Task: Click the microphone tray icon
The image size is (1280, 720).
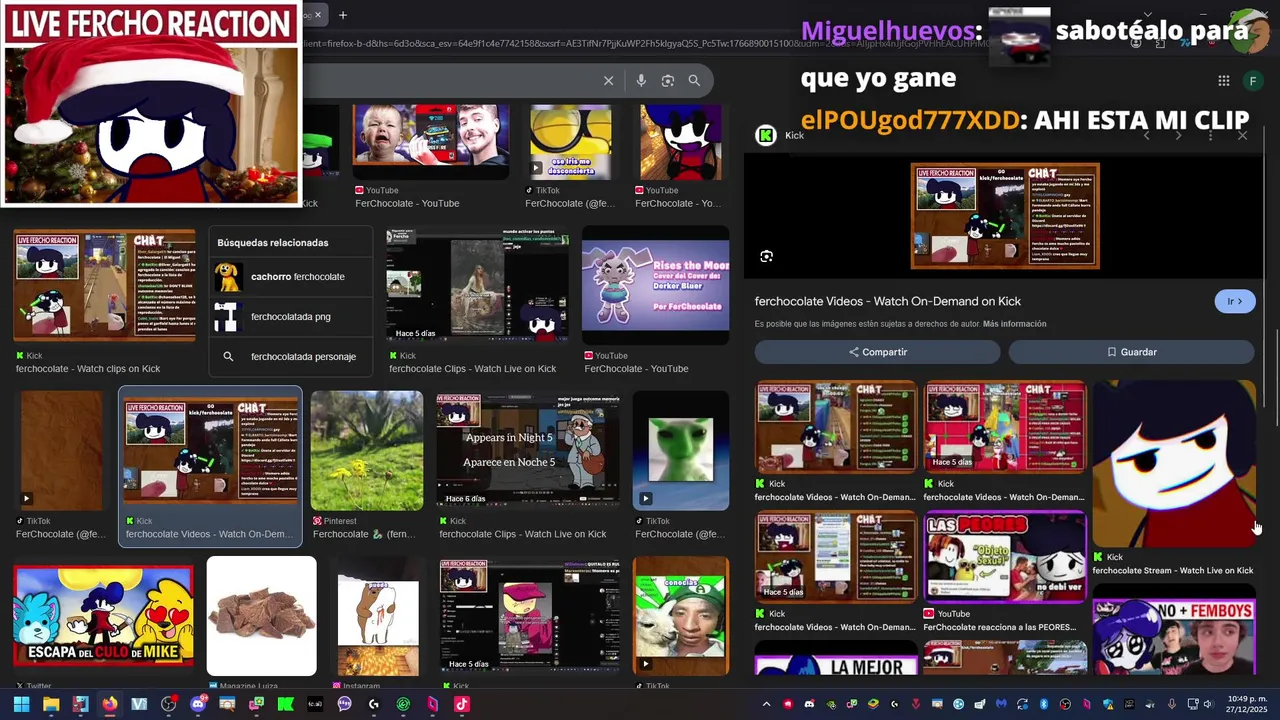Action: (x=1172, y=704)
